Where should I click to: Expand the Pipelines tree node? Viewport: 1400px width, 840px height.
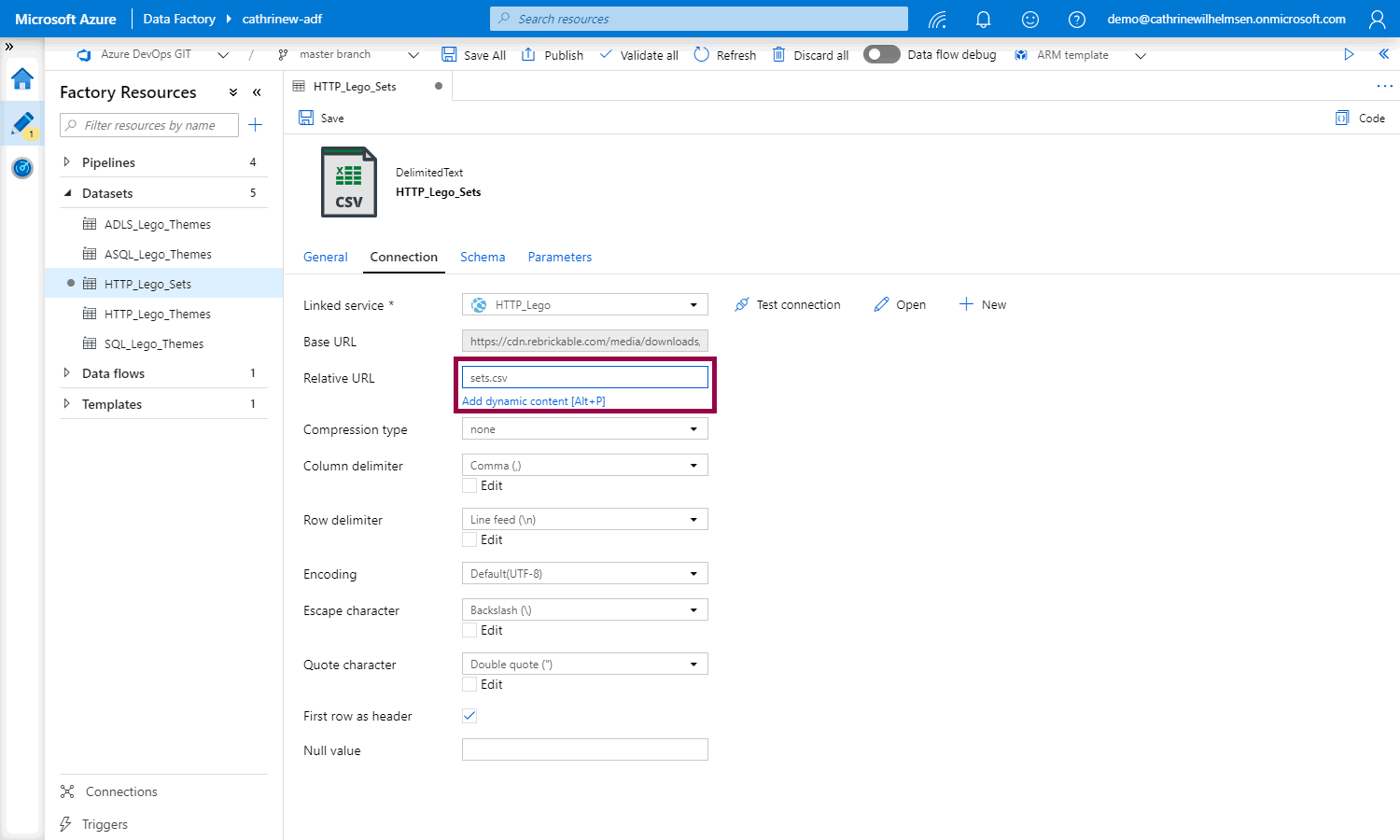pos(66,162)
